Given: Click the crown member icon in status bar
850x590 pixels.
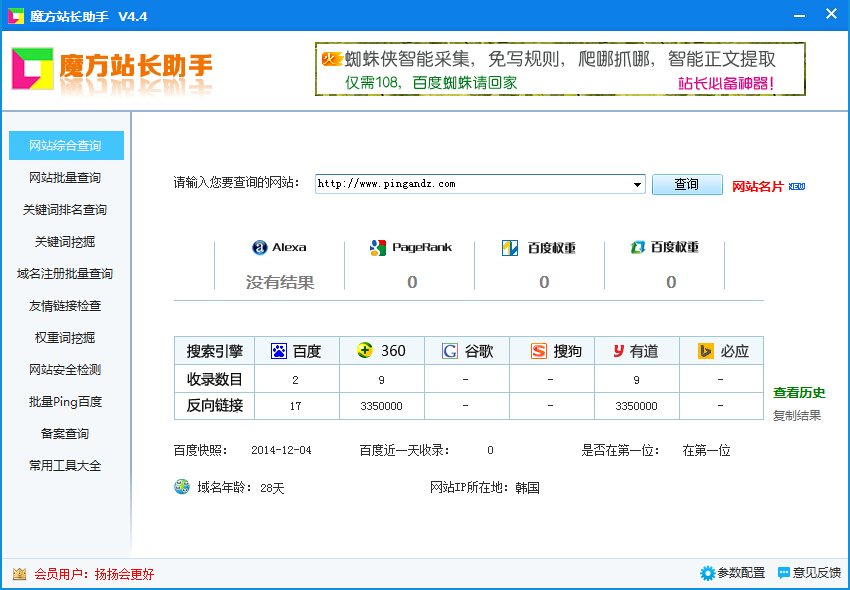Looking at the screenshot, I should pyautogui.click(x=20, y=573).
